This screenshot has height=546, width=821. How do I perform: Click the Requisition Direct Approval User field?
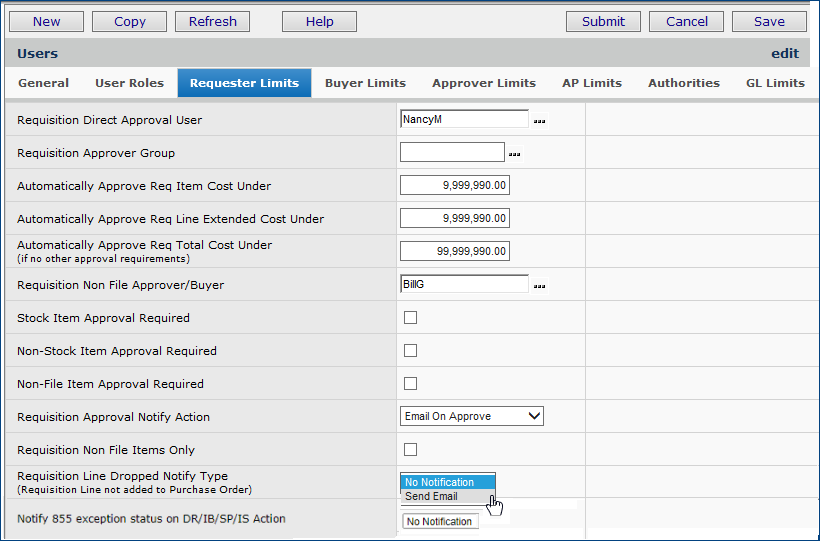(463, 120)
